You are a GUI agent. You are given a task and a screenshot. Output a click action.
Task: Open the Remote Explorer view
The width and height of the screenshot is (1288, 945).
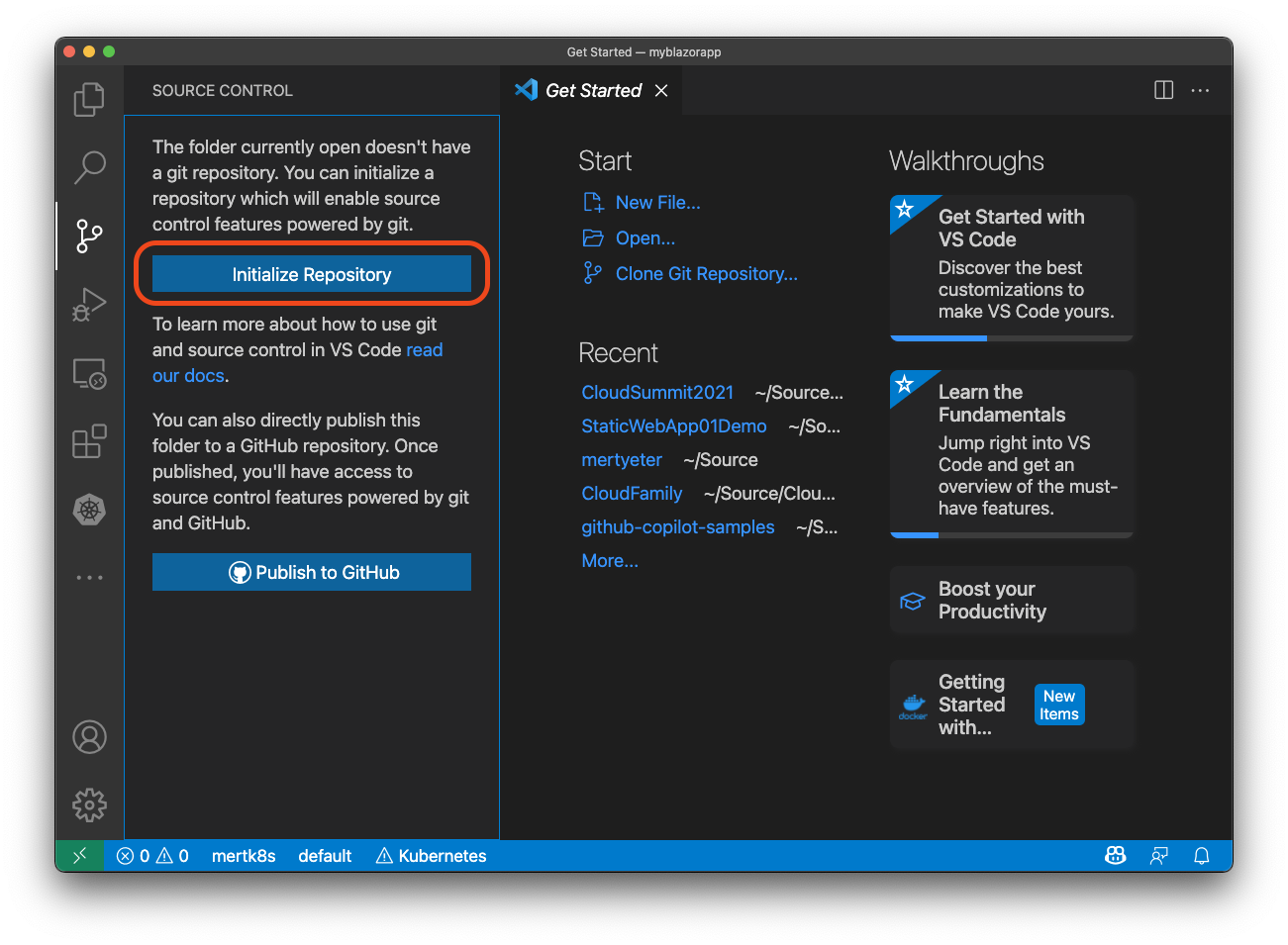click(89, 373)
